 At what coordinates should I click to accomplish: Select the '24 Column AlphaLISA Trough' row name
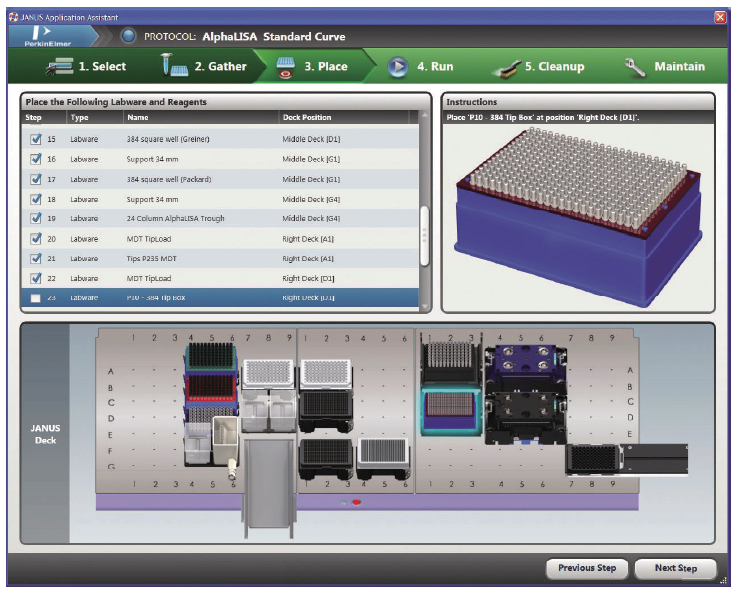(175, 218)
